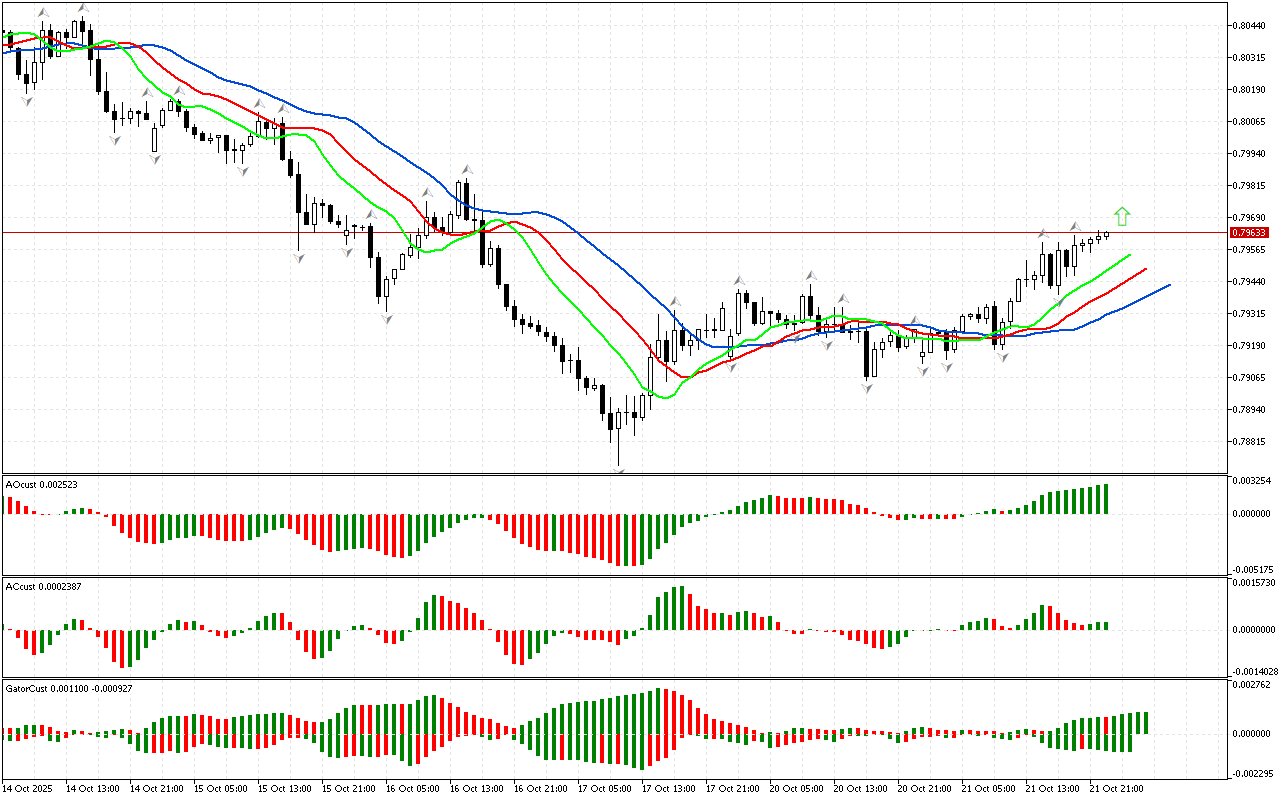This screenshot has width=1280, height=800.
Task: Click the 0.003254 AO scale value
Action: [1254, 482]
